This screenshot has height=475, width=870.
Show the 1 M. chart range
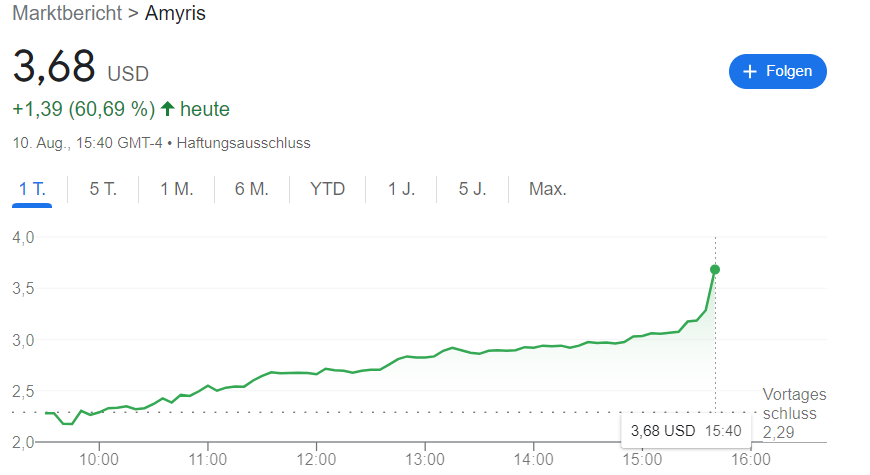point(177,189)
